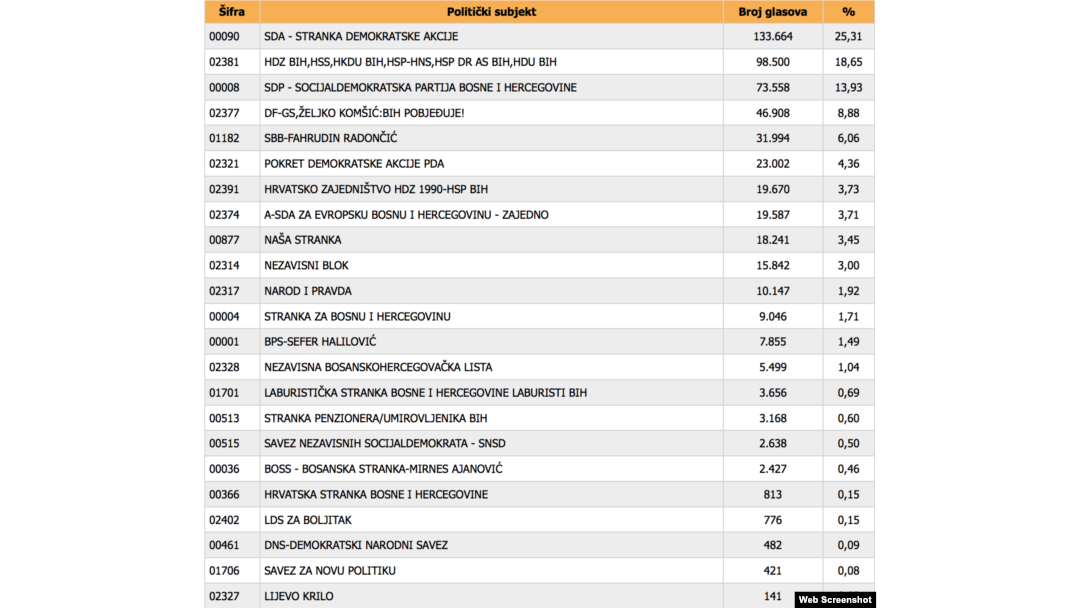Image resolution: width=1080 pixels, height=608 pixels.
Task: Click code 02374
Action: (224, 215)
